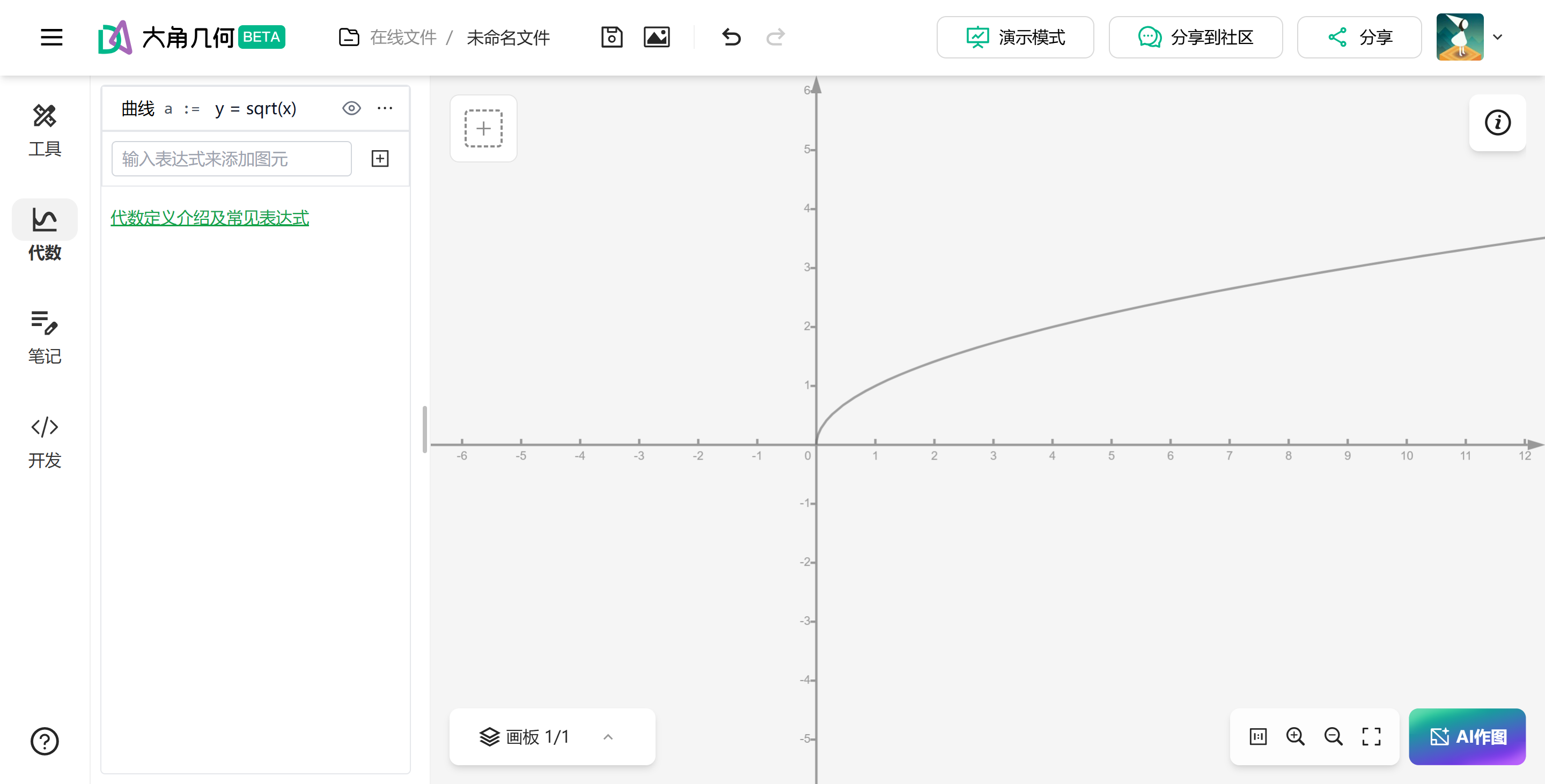The width and height of the screenshot is (1545, 784).
Task: Open the 开发 sidebar tab
Action: click(x=45, y=442)
